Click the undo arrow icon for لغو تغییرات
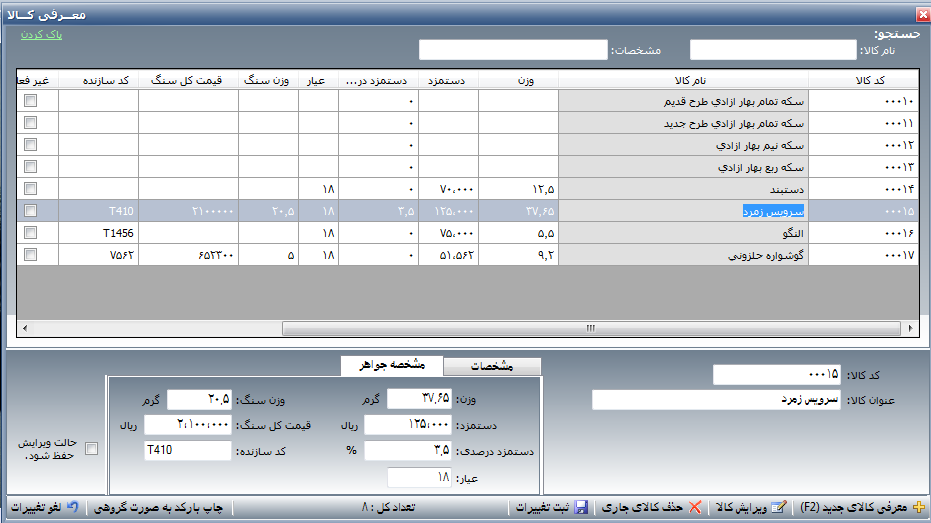 click(x=73, y=508)
